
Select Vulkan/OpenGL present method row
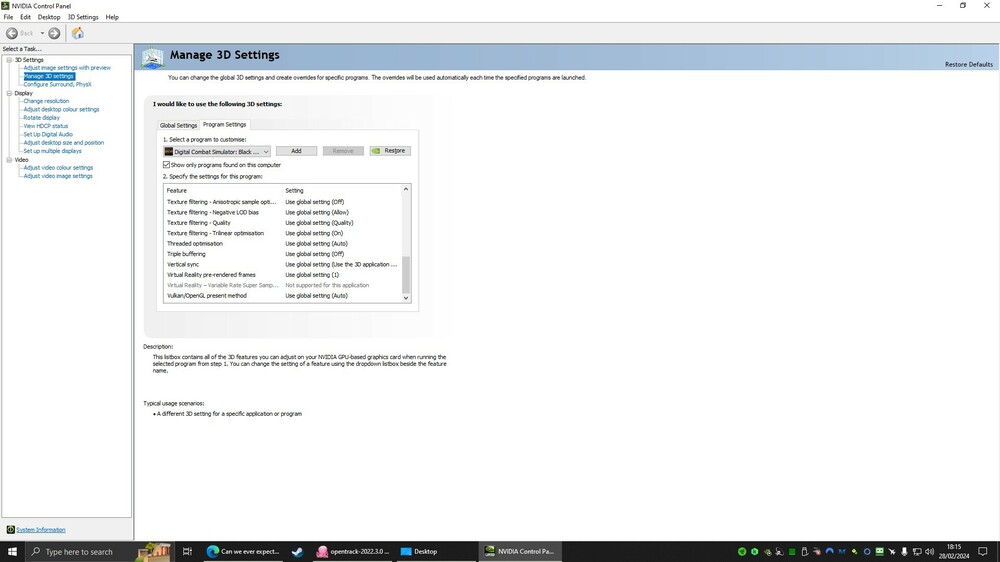click(x=283, y=295)
